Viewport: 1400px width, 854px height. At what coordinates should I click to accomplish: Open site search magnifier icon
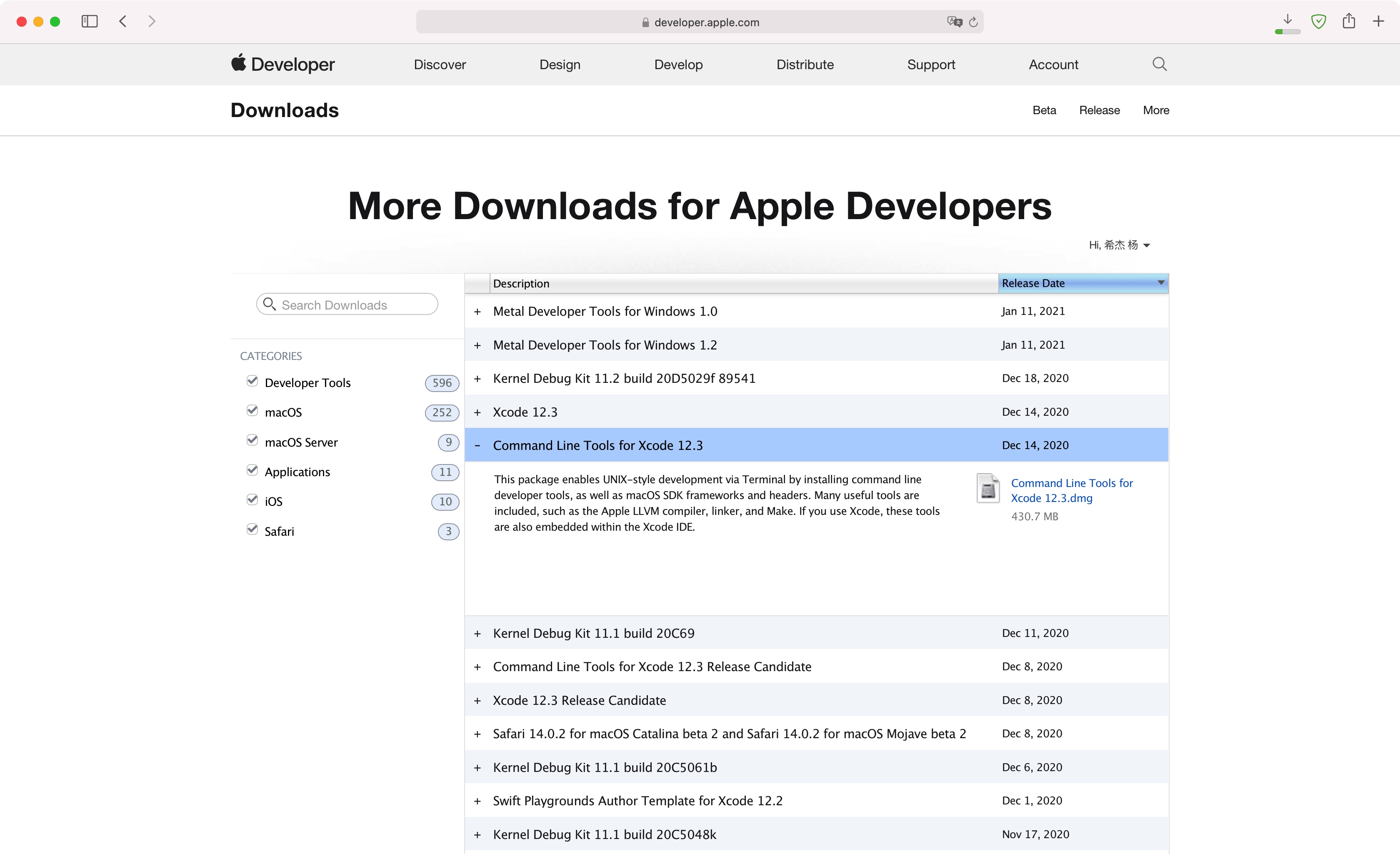pos(1160,64)
